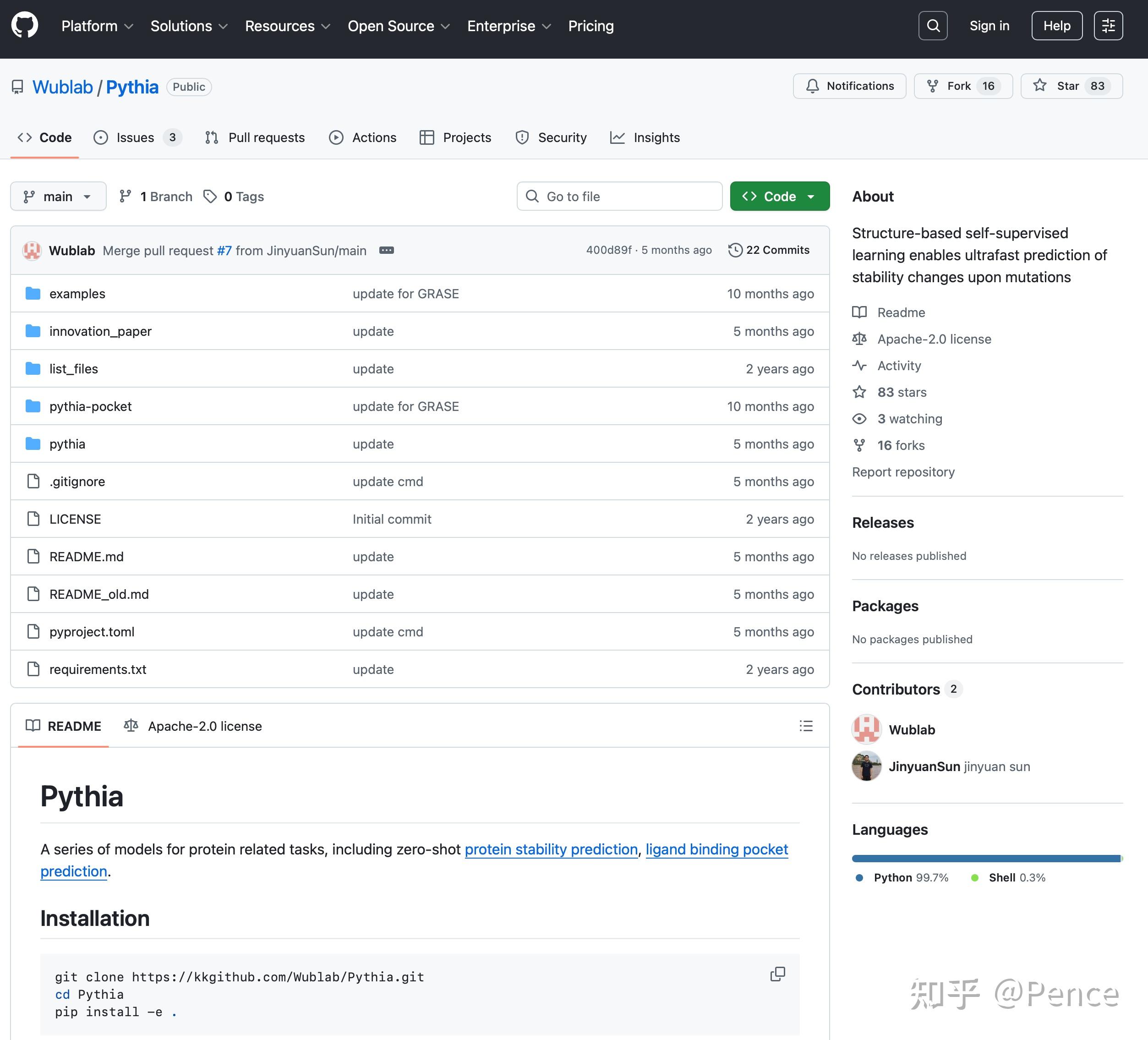Focus the Go to file field
Viewport: 1148px width, 1040px height.
pos(619,197)
